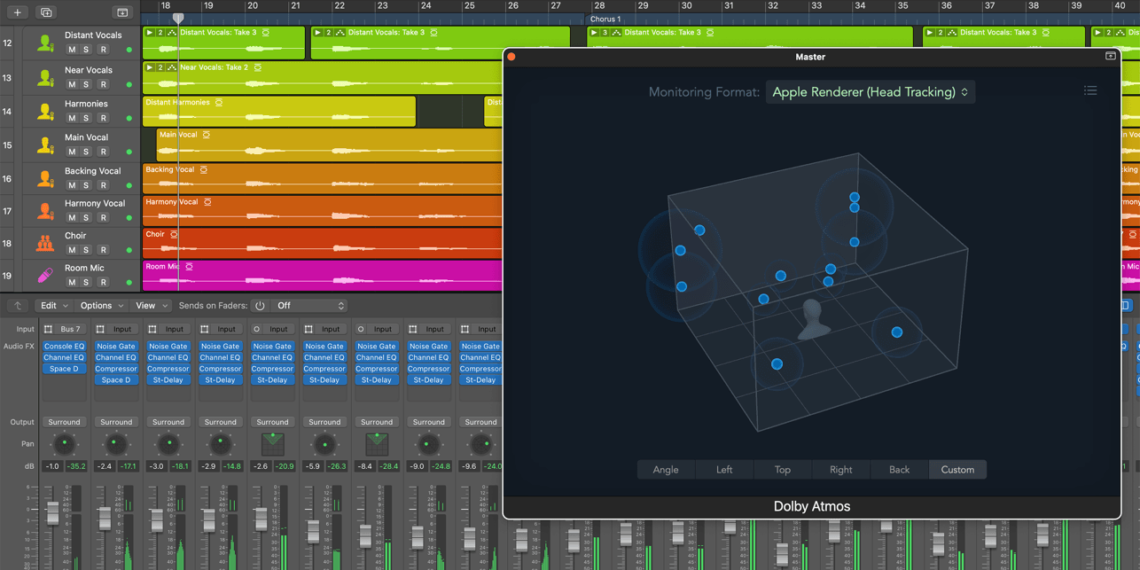
Task: Click the volume fader on the Bus 7 strip
Action: 52,513
